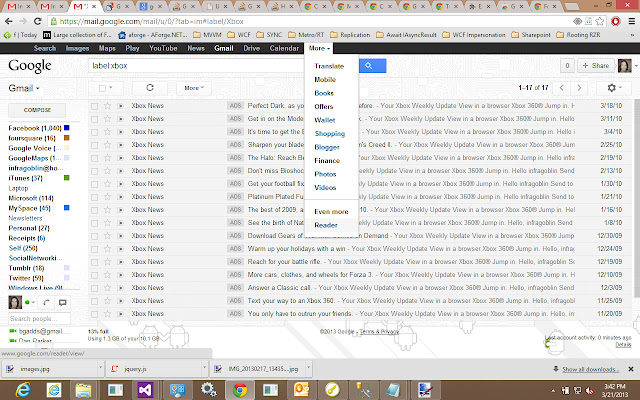The image size is (640, 400).
Task: Mark importance on Answer a Classic call email
Action: click(120, 288)
